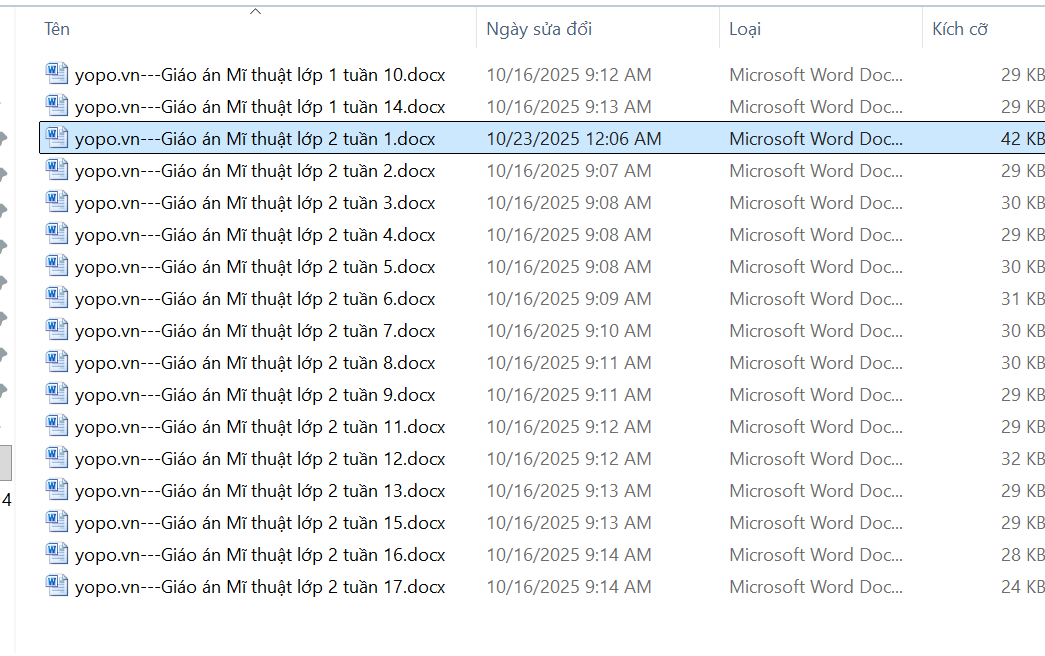
Task: Sort files by the Tên column header
Action: coord(57,29)
